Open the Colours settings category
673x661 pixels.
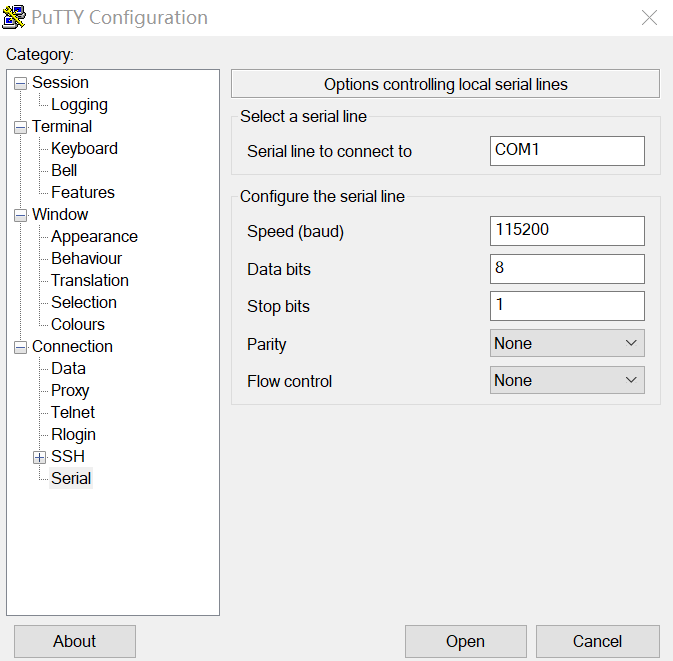78,324
